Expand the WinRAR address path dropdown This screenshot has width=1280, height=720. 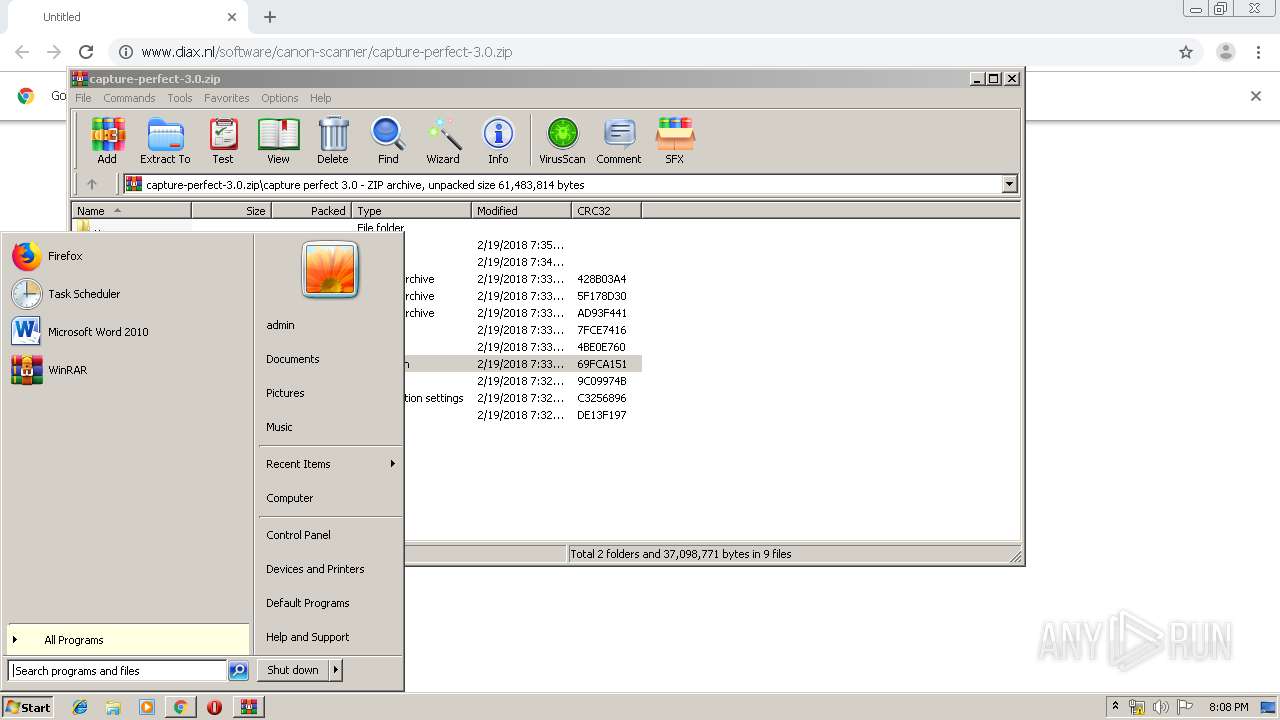(1009, 184)
